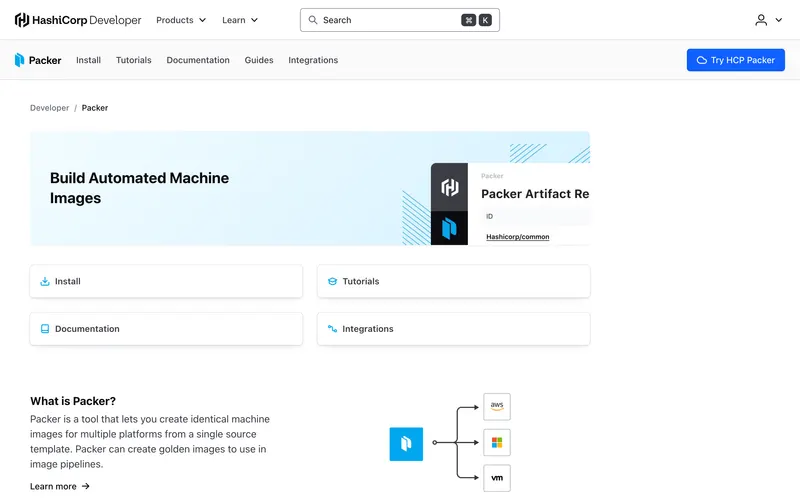Click the Packer breadcrumb item
Screen dimensions: 800x500
pyautogui.click(x=95, y=108)
